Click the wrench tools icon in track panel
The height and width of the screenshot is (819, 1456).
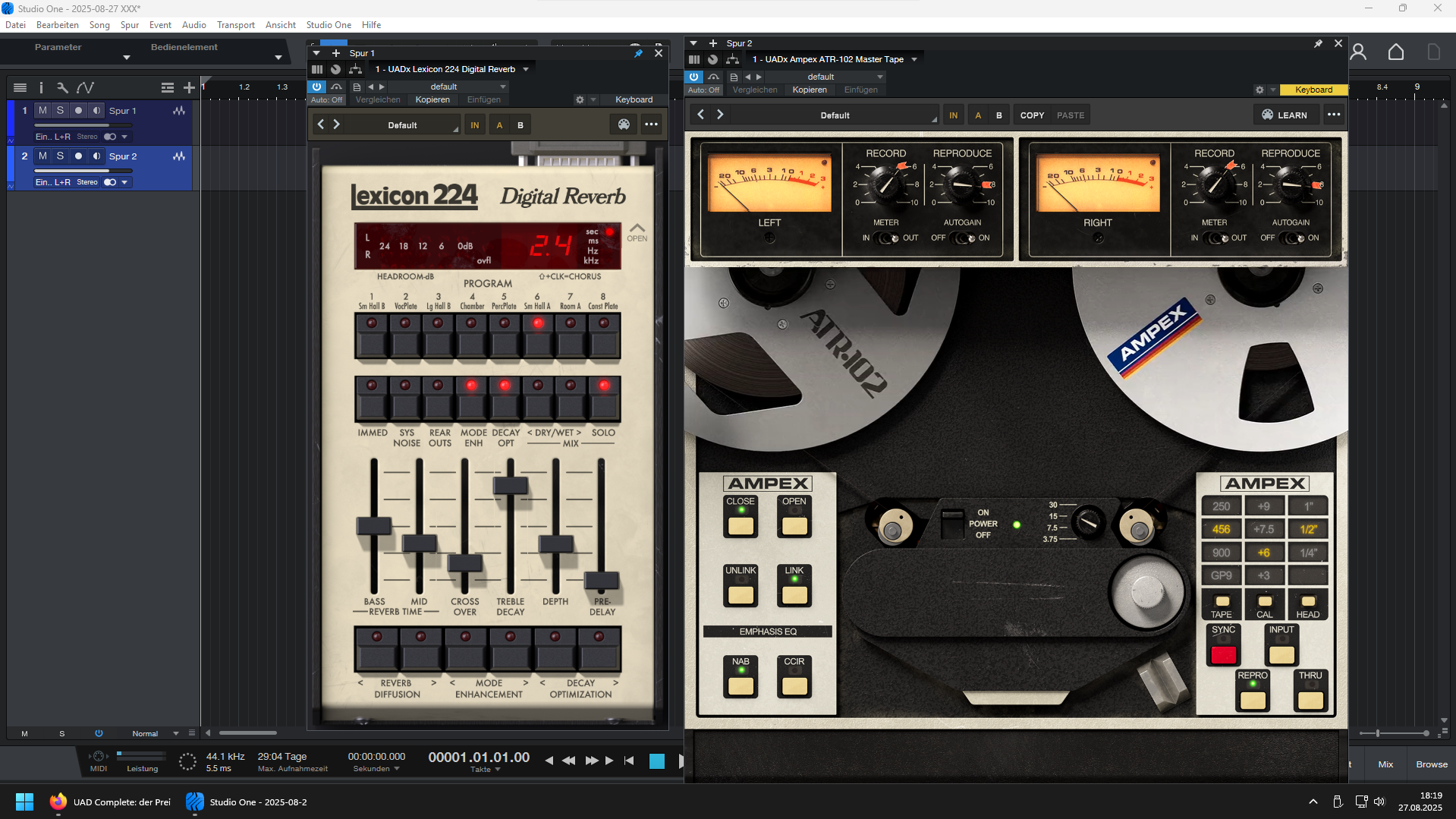(x=62, y=87)
